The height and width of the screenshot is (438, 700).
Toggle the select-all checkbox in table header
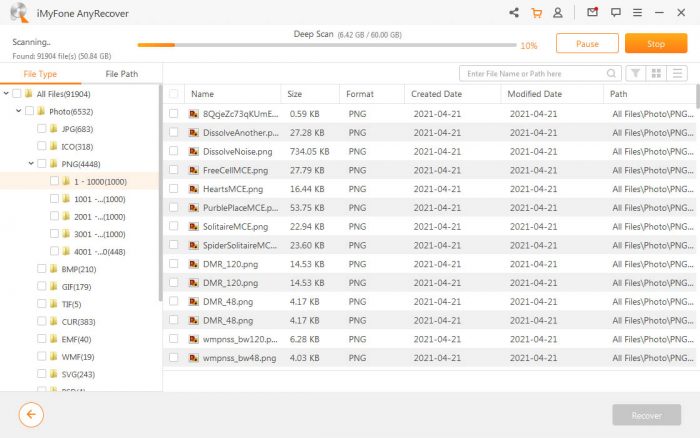(x=174, y=94)
